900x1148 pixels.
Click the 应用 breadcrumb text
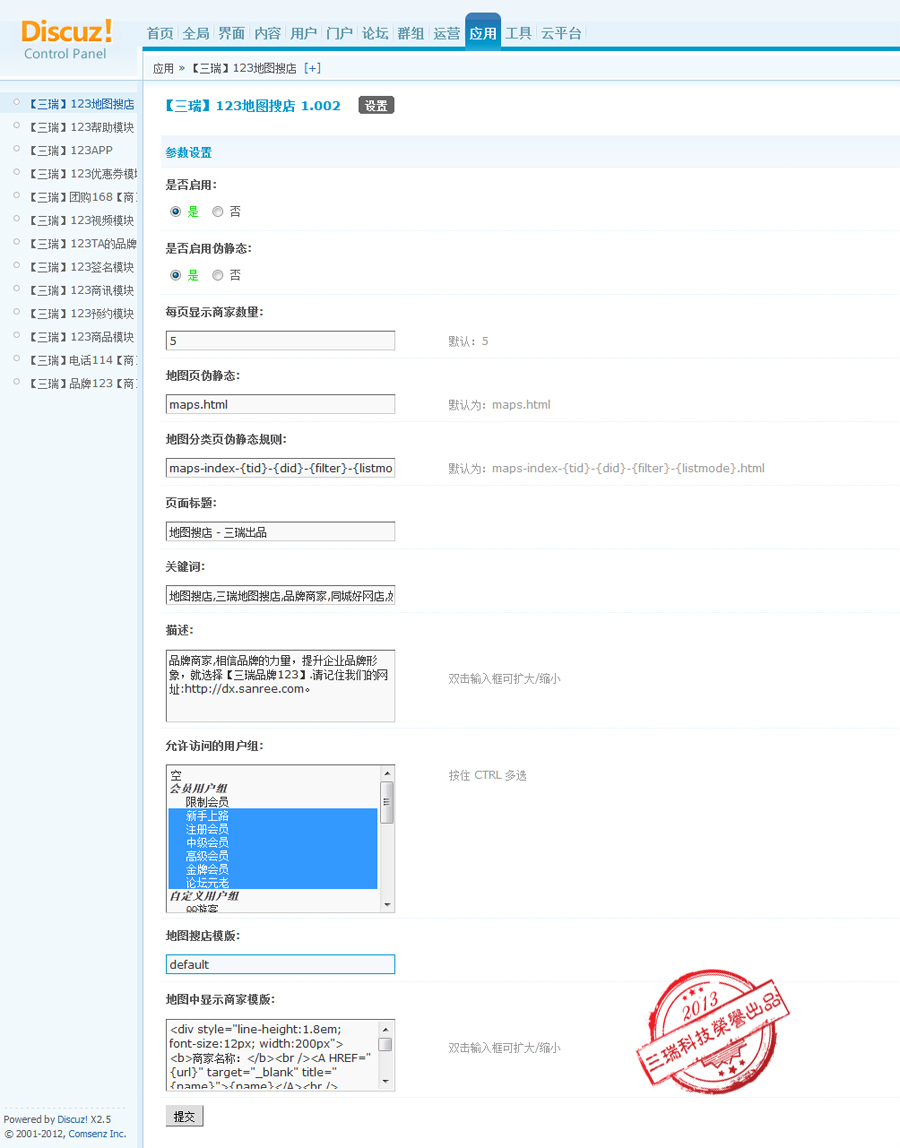point(163,68)
